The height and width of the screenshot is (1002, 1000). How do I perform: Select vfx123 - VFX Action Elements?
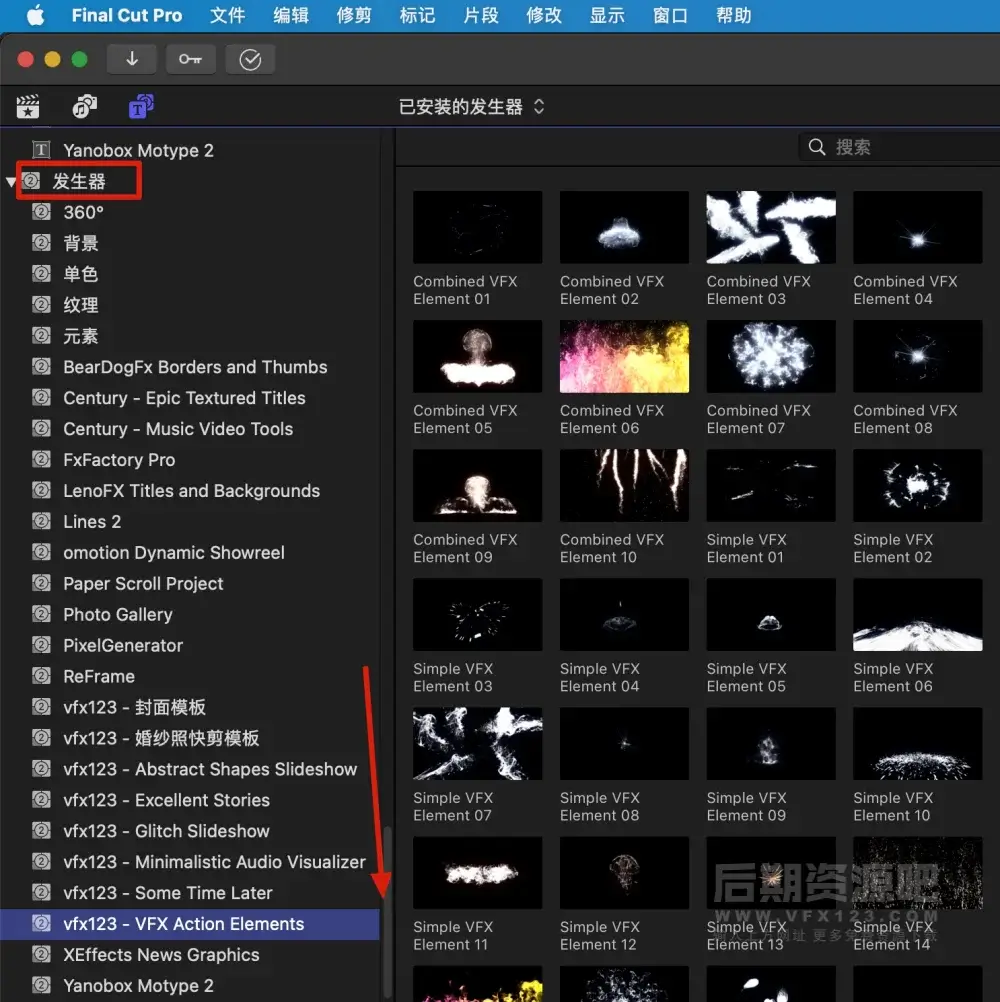(x=190, y=924)
